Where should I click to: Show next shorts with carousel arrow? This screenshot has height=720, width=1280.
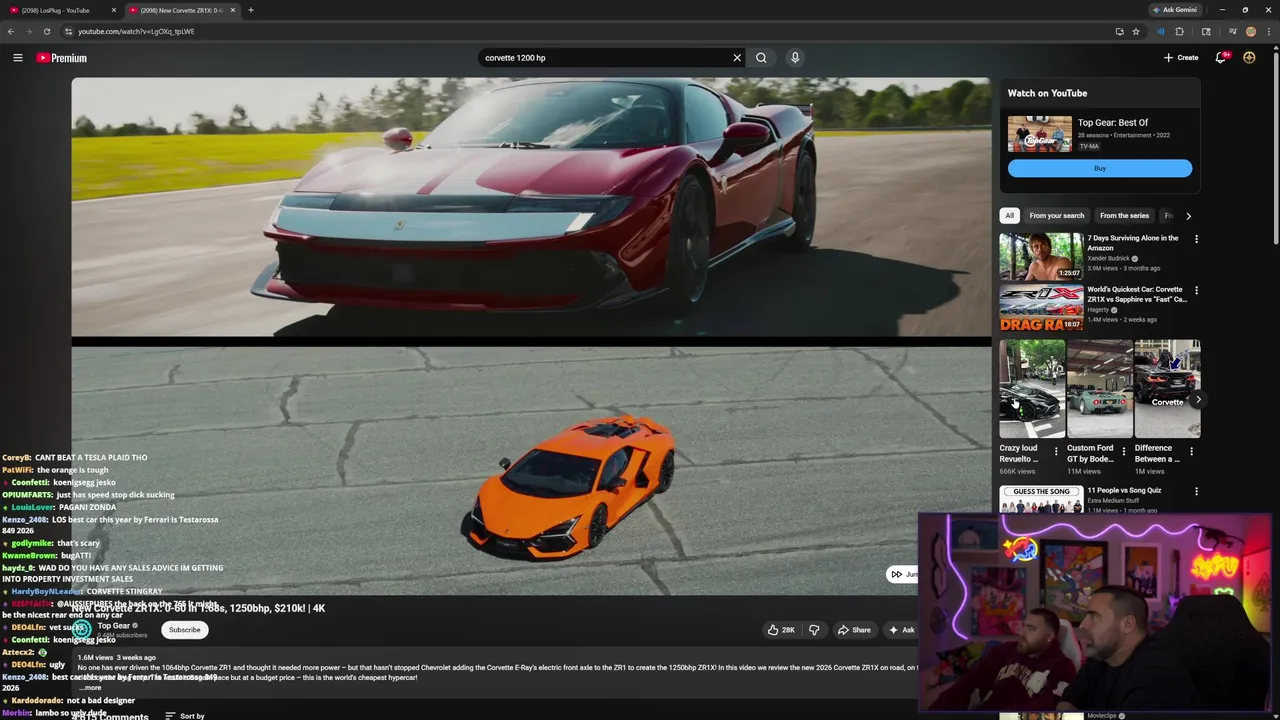[1198, 400]
